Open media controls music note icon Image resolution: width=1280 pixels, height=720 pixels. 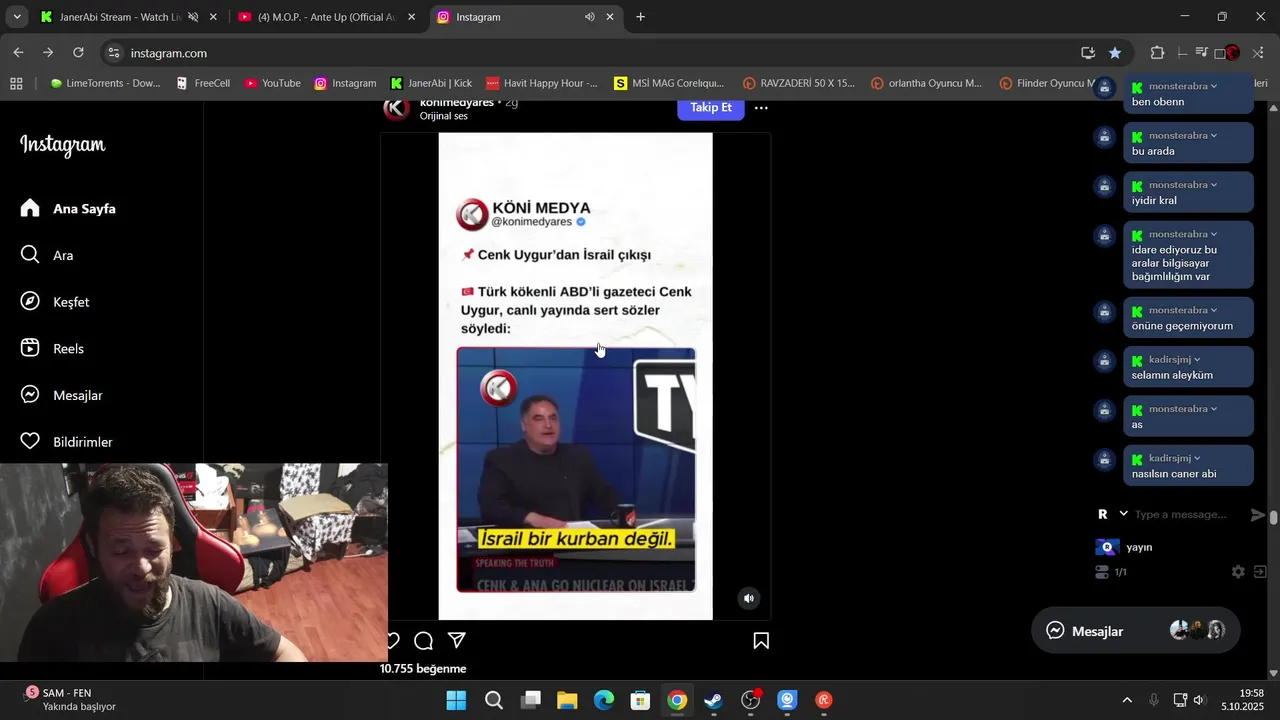pos(1203,53)
